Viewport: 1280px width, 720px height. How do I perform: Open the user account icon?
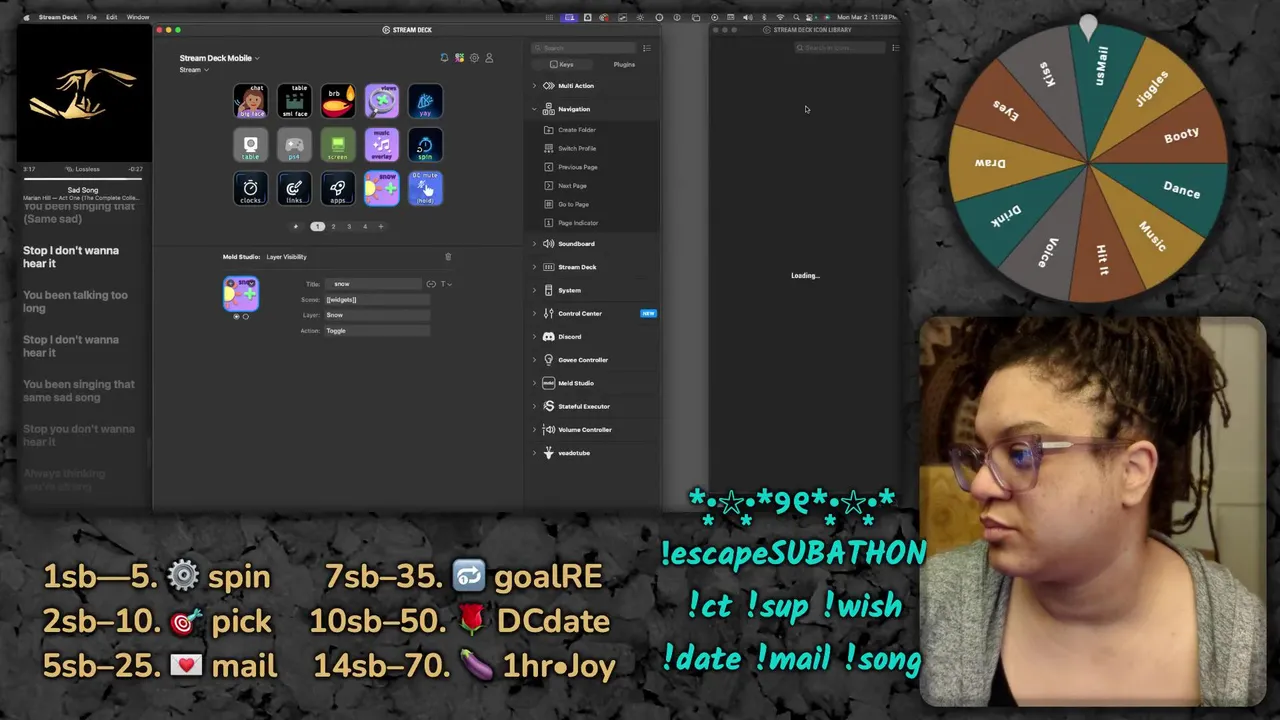point(489,58)
